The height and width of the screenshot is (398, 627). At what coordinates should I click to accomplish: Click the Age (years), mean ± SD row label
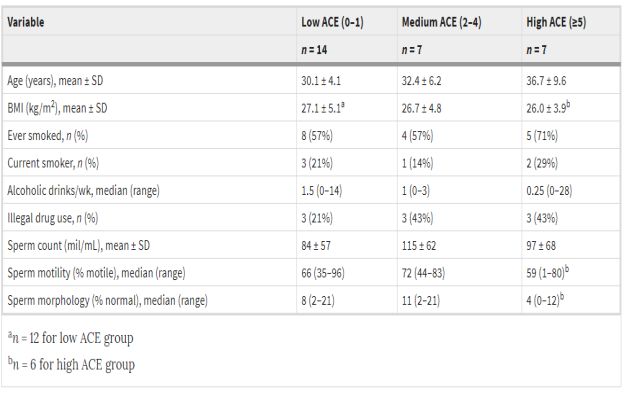tap(55, 80)
